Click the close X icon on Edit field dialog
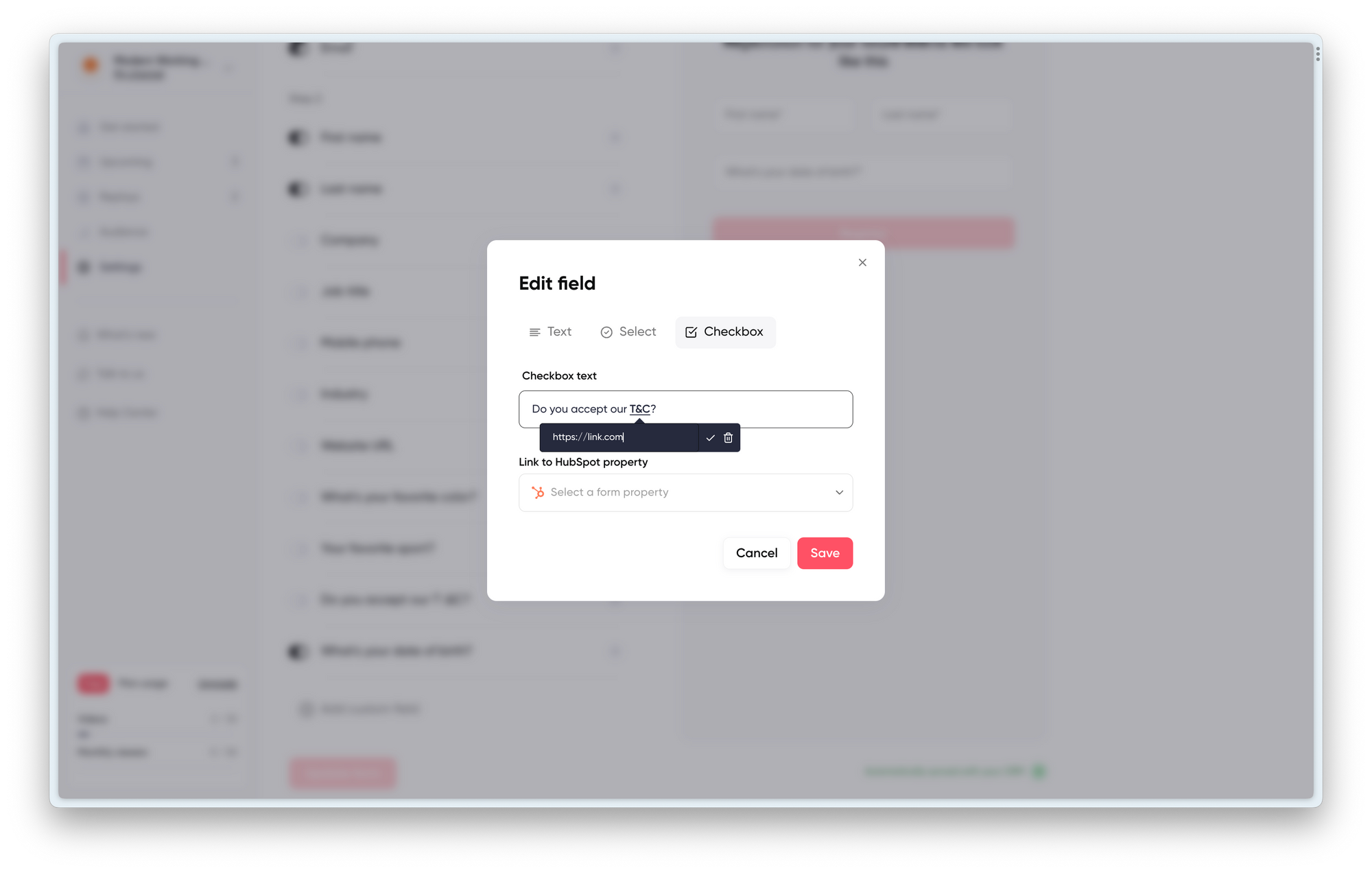Image resolution: width=1372 pixels, height=873 pixels. pyautogui.click(x=863, y=263)
